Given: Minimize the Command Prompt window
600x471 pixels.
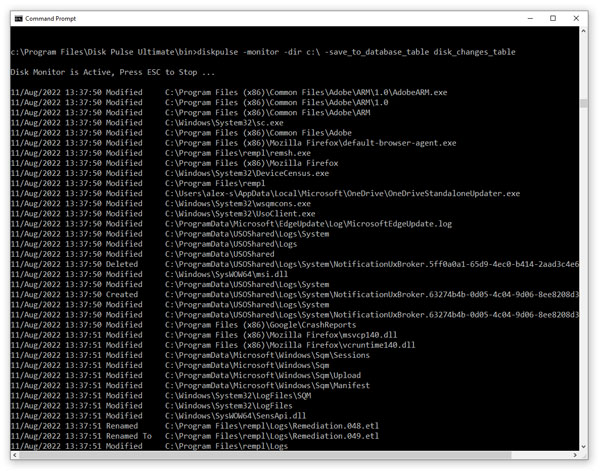Looking at the screenshot, I should pos(530,18).
